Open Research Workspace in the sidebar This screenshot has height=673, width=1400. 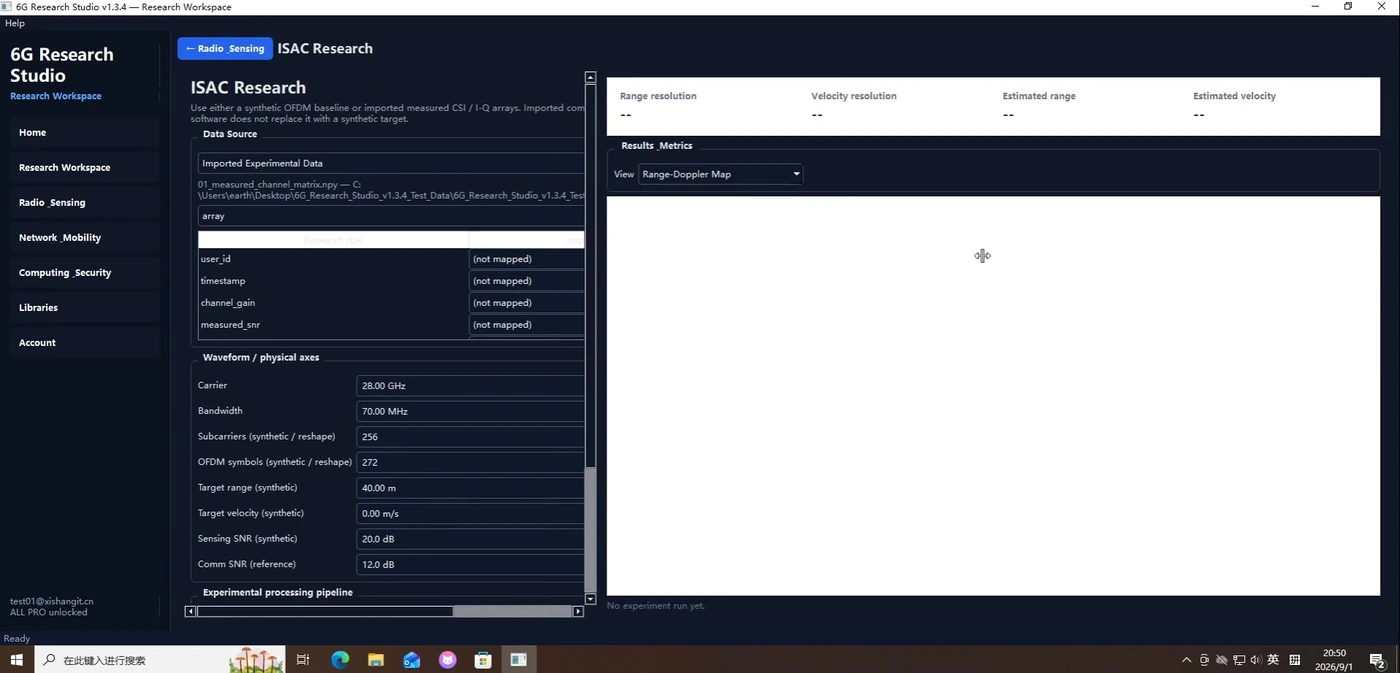tap(85, 167)
